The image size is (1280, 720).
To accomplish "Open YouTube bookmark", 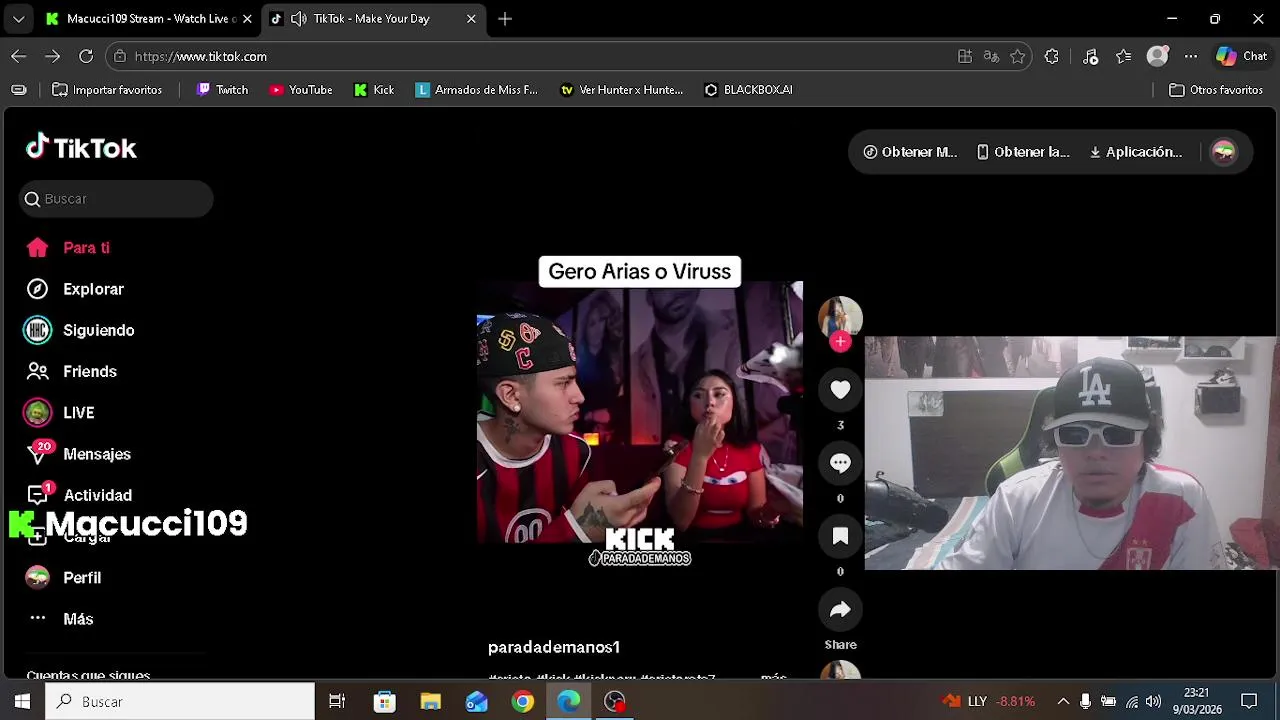I will point(301,90).
